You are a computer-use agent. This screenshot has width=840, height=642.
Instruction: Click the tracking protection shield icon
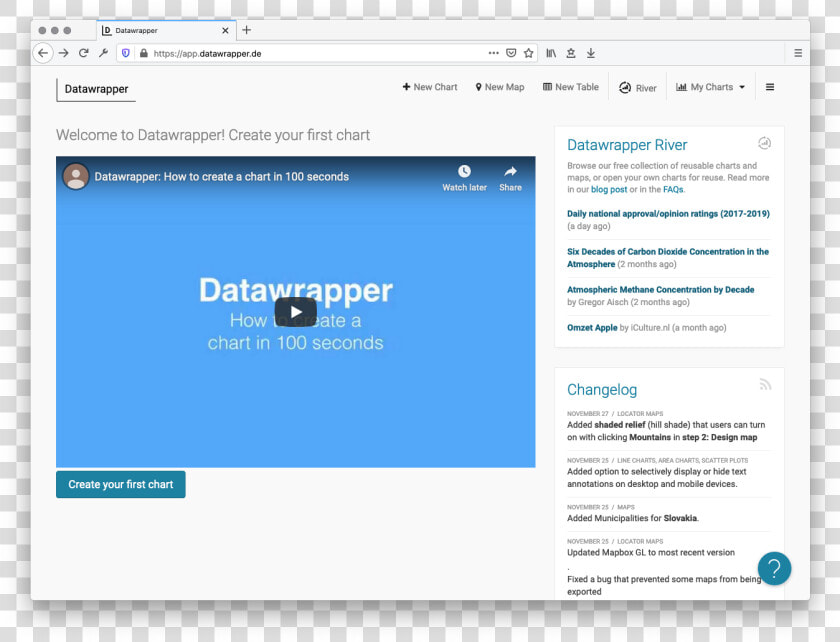(x=126, y=53)
